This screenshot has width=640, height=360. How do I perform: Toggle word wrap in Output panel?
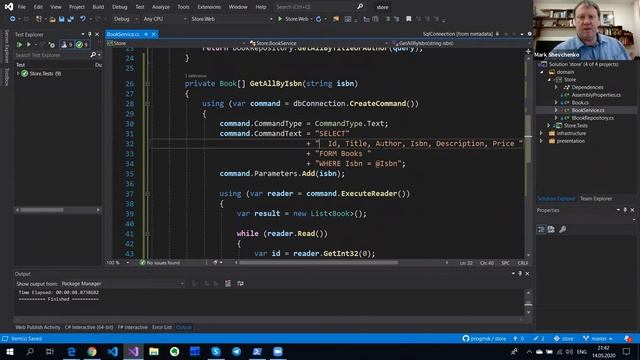point(240,283)
